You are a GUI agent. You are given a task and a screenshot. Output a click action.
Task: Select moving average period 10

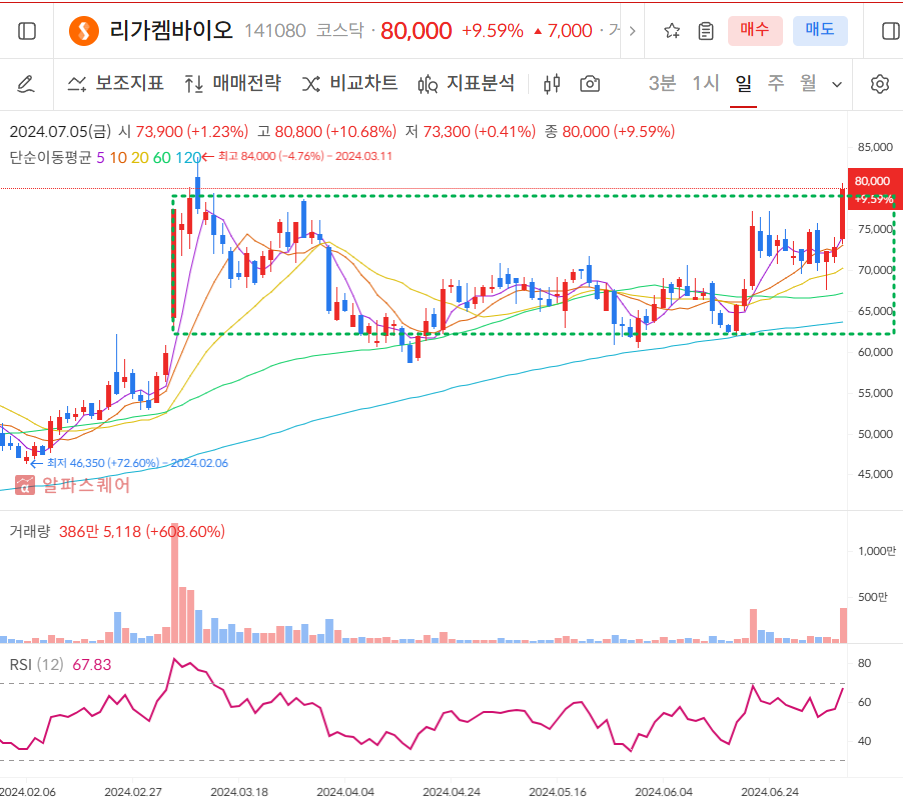(118, 157)
